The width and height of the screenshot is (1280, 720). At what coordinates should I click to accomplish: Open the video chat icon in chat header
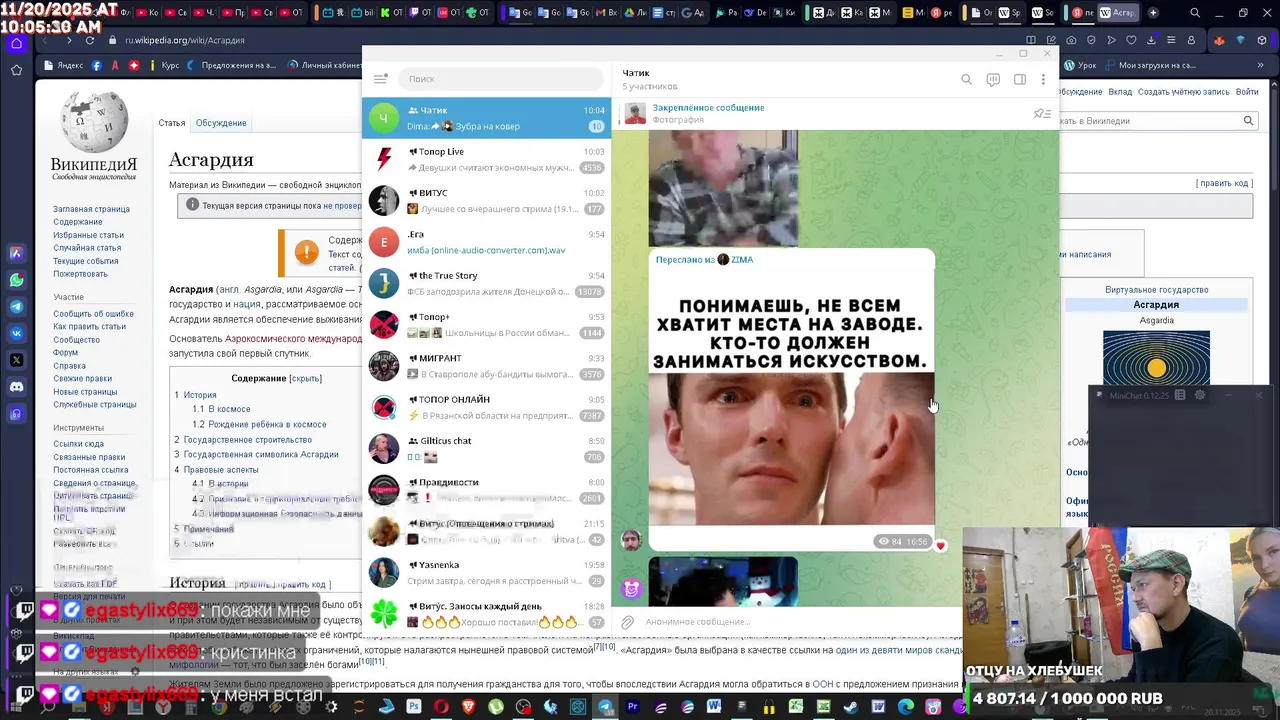point(993,80)
